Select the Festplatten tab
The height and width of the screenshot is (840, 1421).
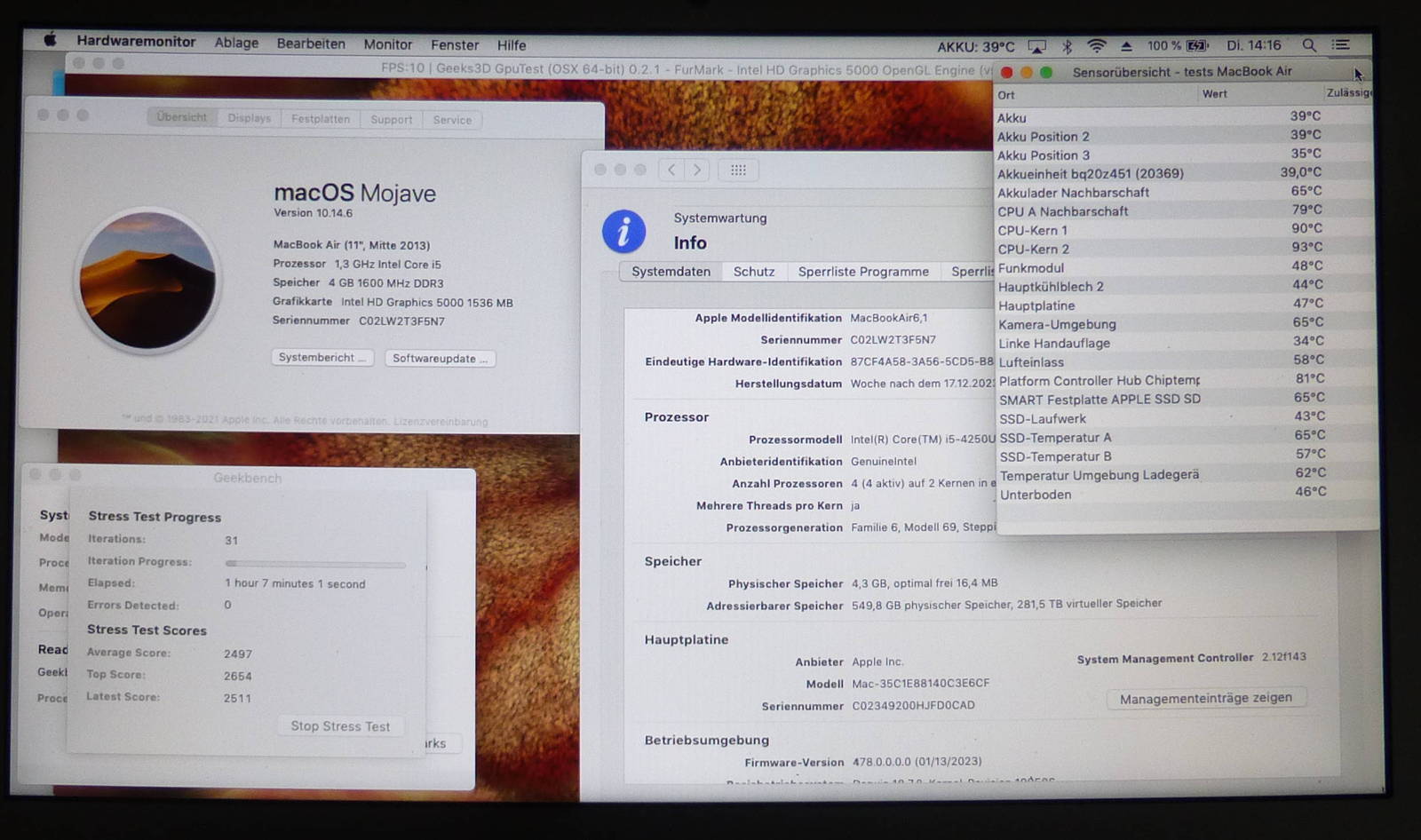coord(321,119)
